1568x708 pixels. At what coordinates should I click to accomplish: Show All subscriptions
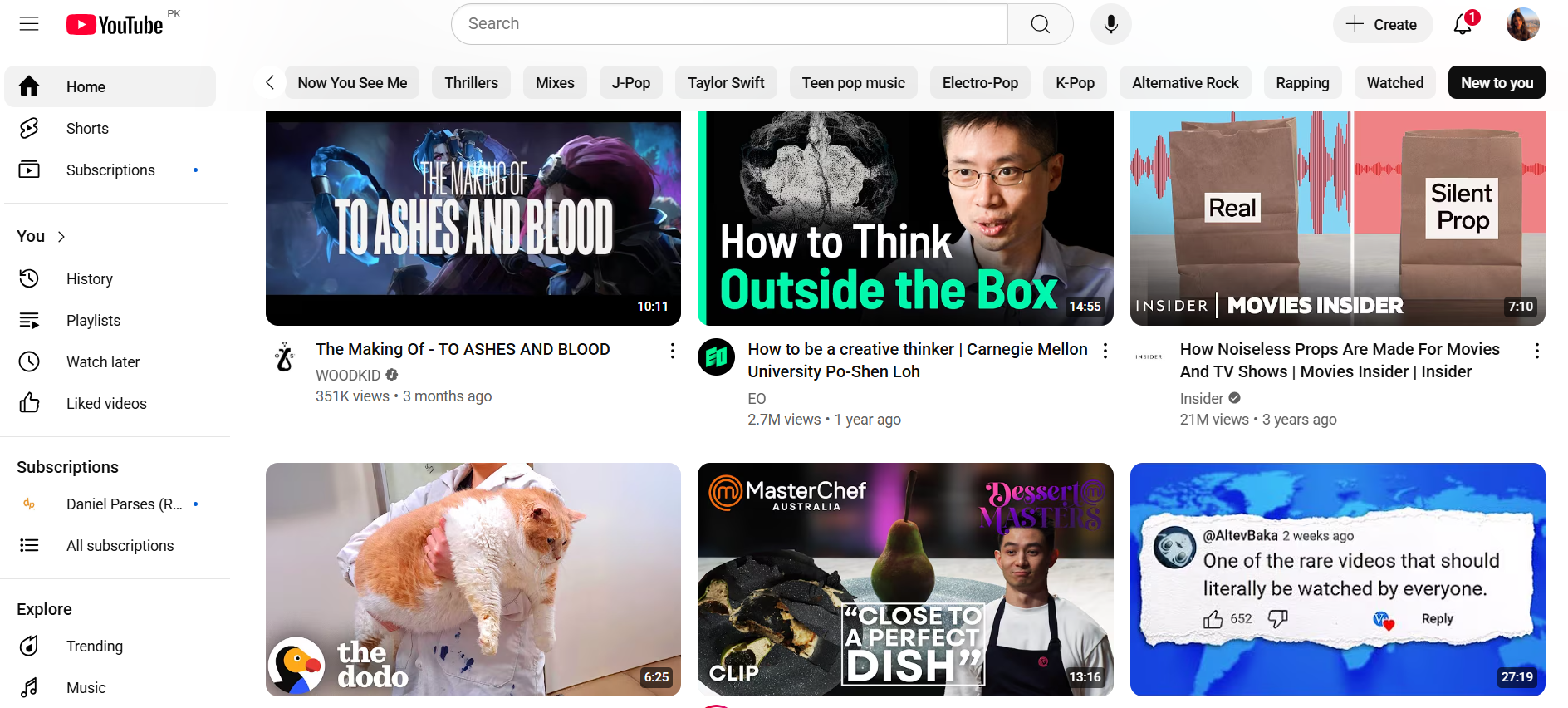click(x=110, y=545)
